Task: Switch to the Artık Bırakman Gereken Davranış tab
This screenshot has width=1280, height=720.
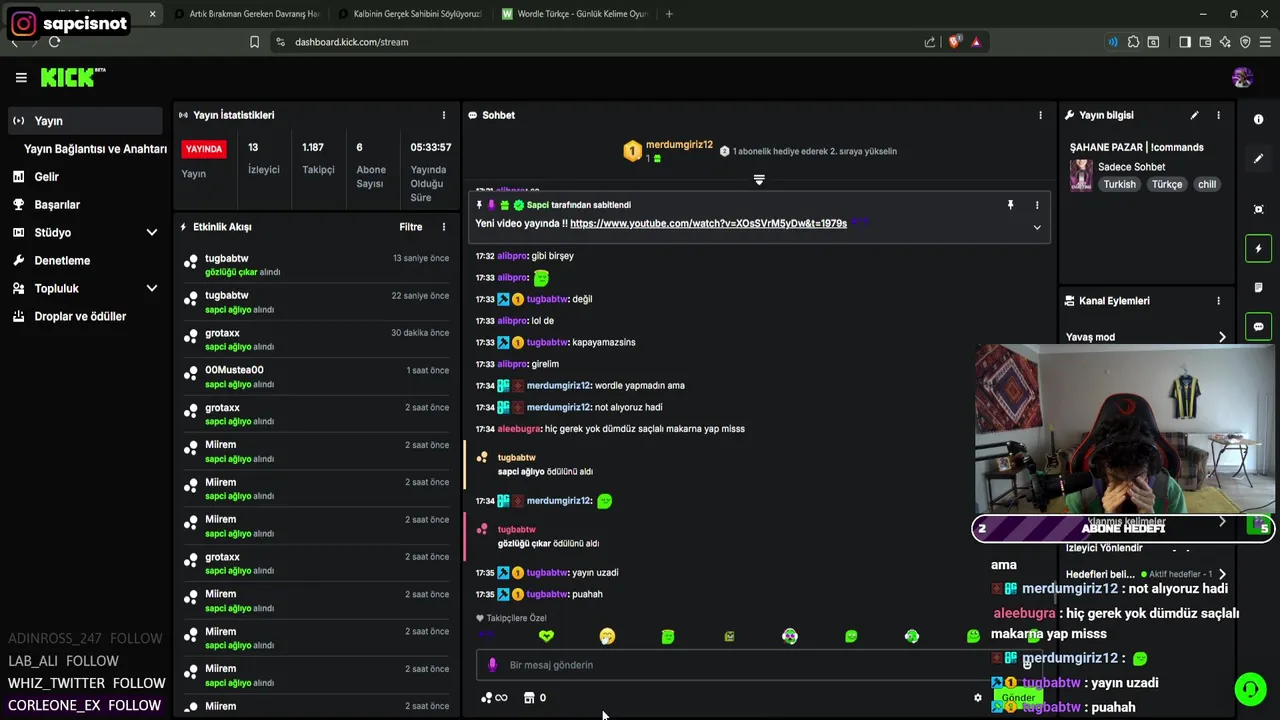Action: (246, 14)
